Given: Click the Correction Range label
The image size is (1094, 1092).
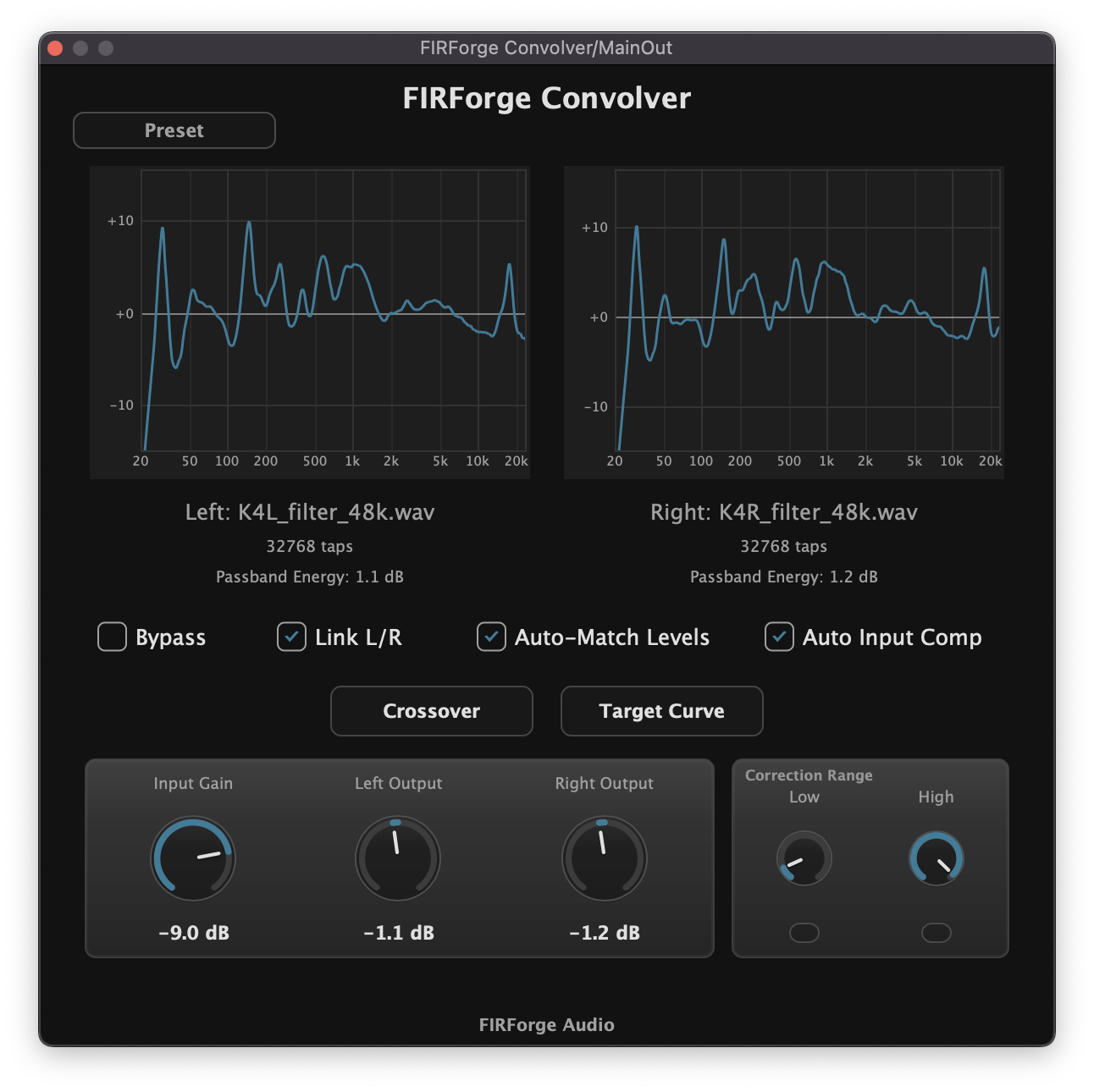Looking at the screenshot, I should pyautogui.click(x=809, y=775).
